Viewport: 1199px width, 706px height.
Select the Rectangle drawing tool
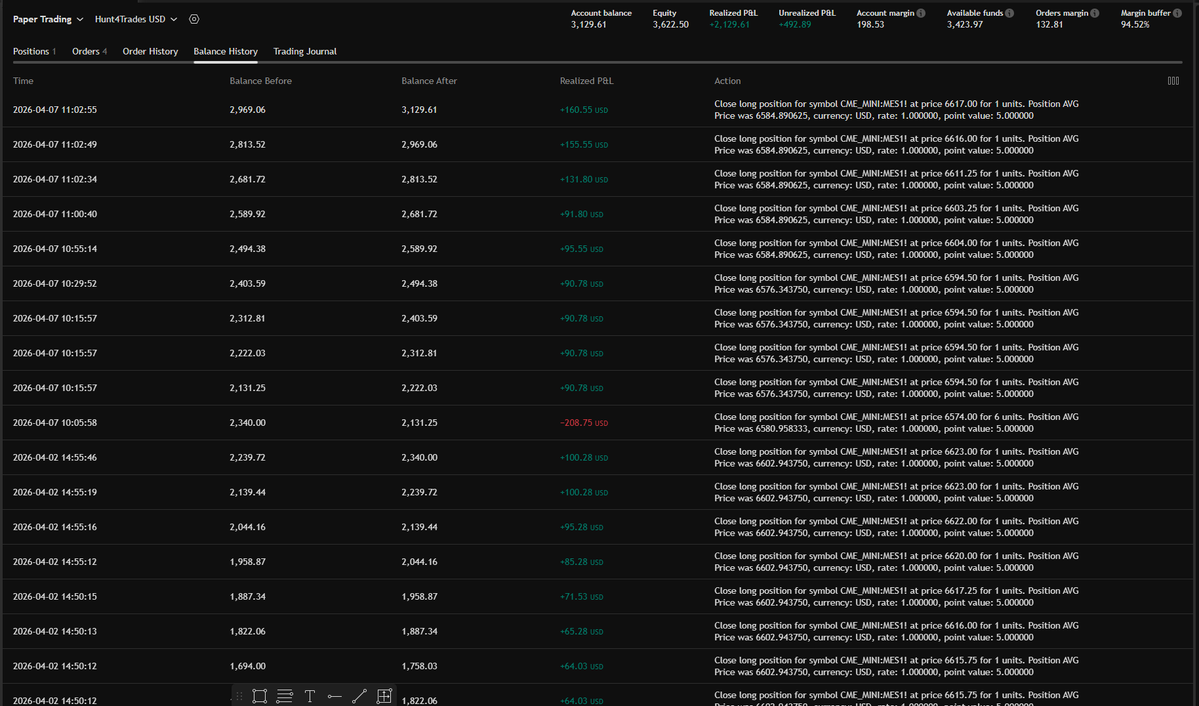tap(260, 696)
